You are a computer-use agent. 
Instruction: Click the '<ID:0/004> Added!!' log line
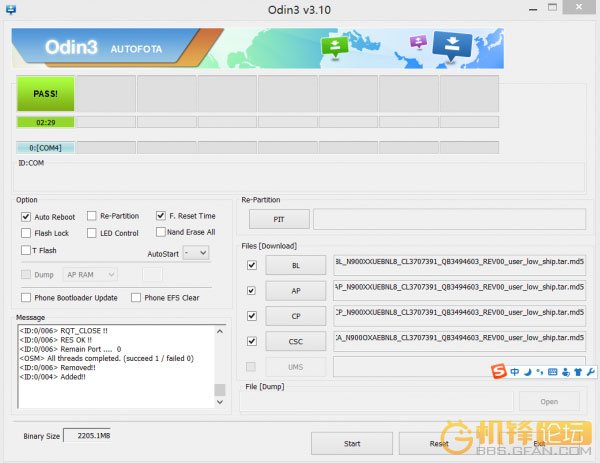tap(52, 377)
